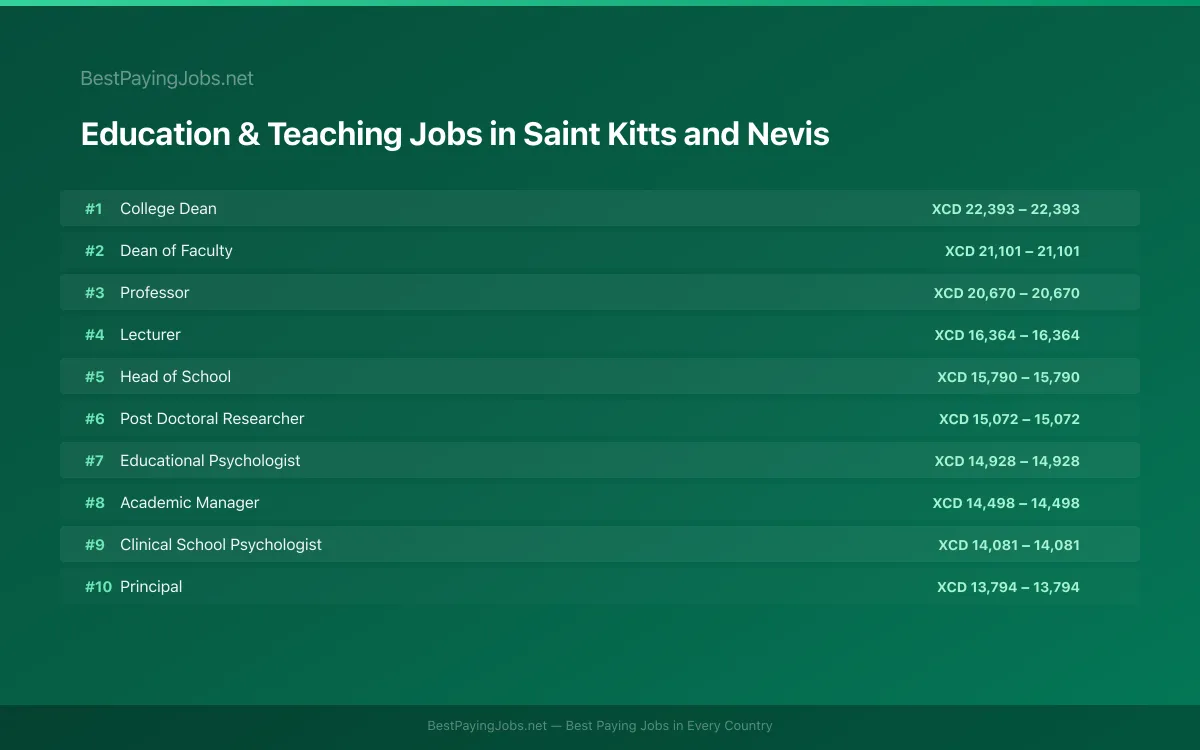Click rank number #5
1200x750 pixels.
[x=94, y=377]
